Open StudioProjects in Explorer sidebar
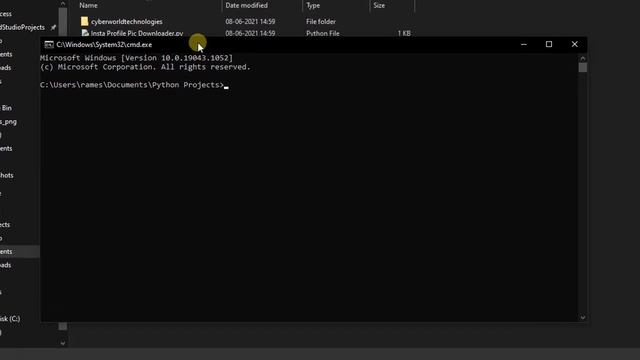The width and height of the screenshot is (640, 360). click(x=22, y=27)
